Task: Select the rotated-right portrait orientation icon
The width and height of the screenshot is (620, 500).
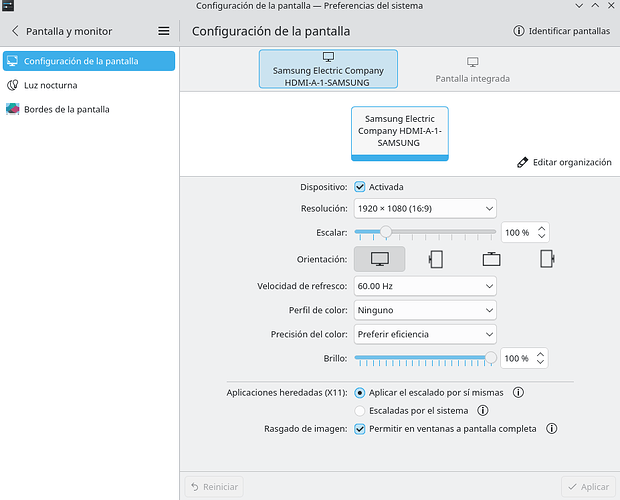Action: point(547,259)
